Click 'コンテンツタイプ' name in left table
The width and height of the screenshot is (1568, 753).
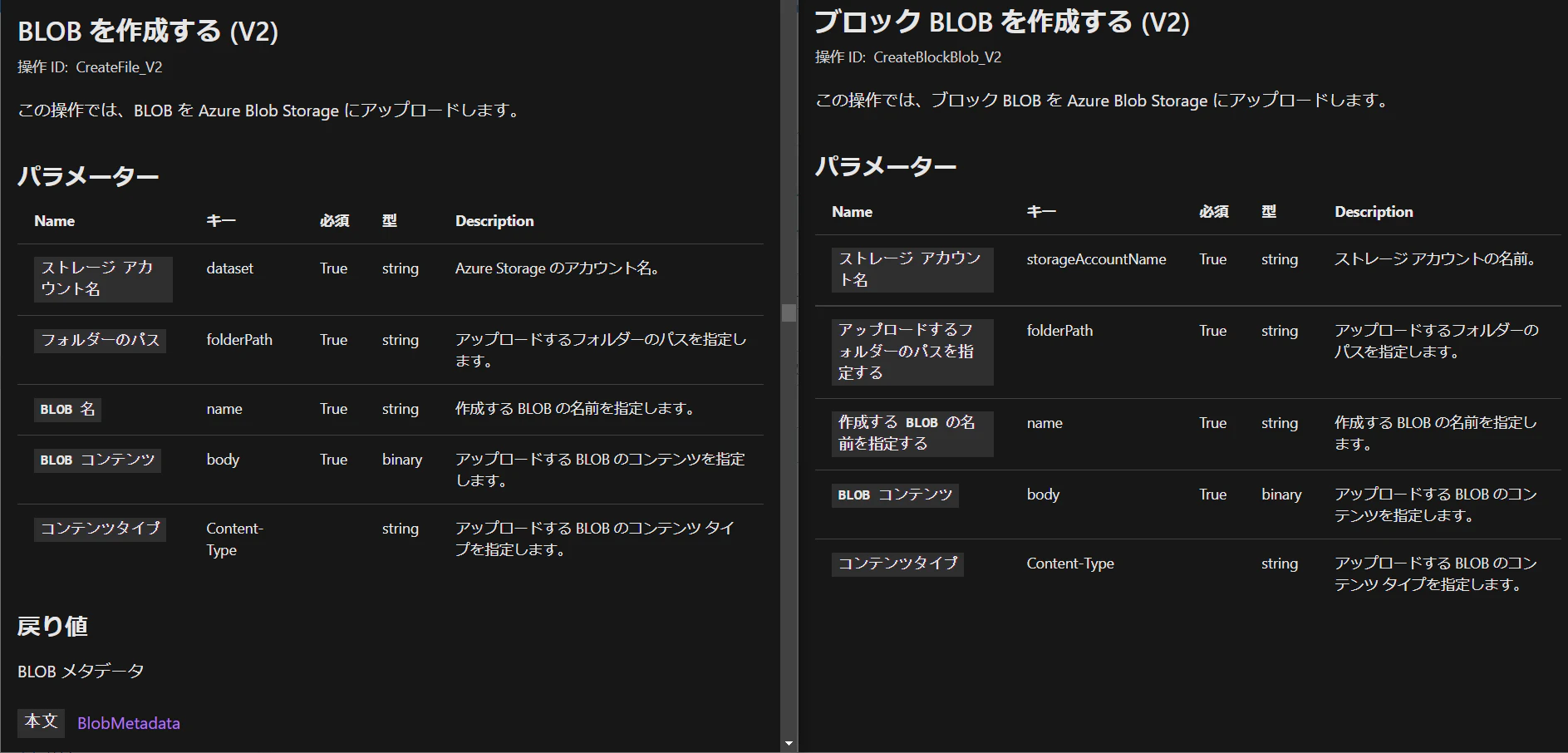(x=100, y=529)
